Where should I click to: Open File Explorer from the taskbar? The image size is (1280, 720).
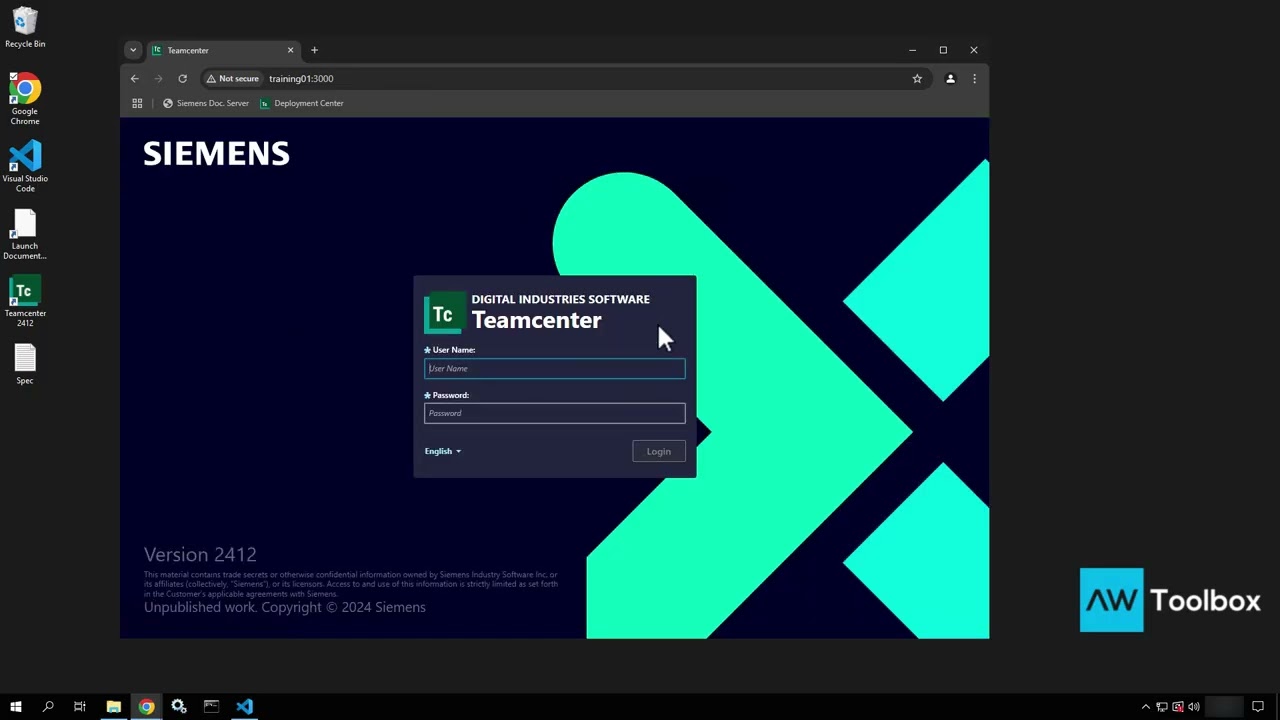point(113,707)
